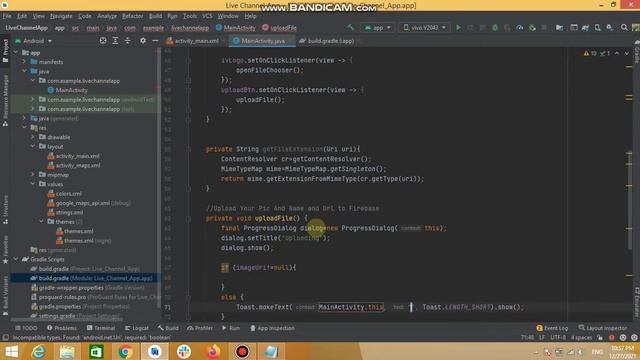
Task: Collapse the themes folder
Action: coord(41,221)
